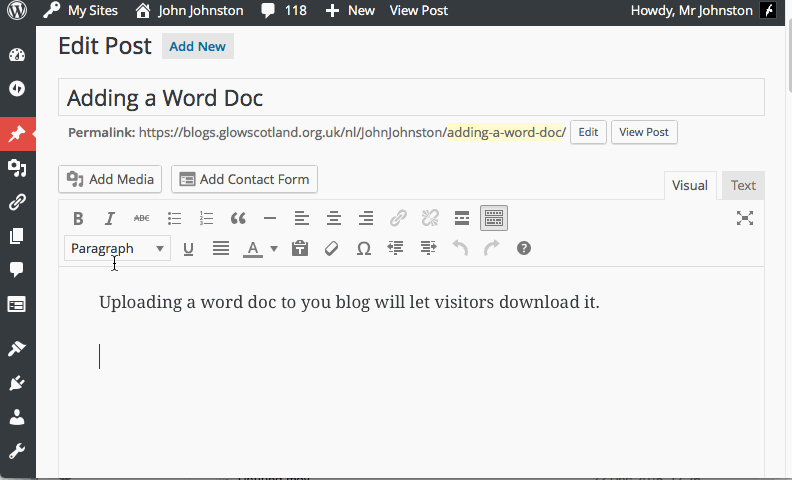Image resolution: width=792 pixels, height=480 pixels.
Task: Open the Plugins sidebar icon
Action: tap(17, 383)
